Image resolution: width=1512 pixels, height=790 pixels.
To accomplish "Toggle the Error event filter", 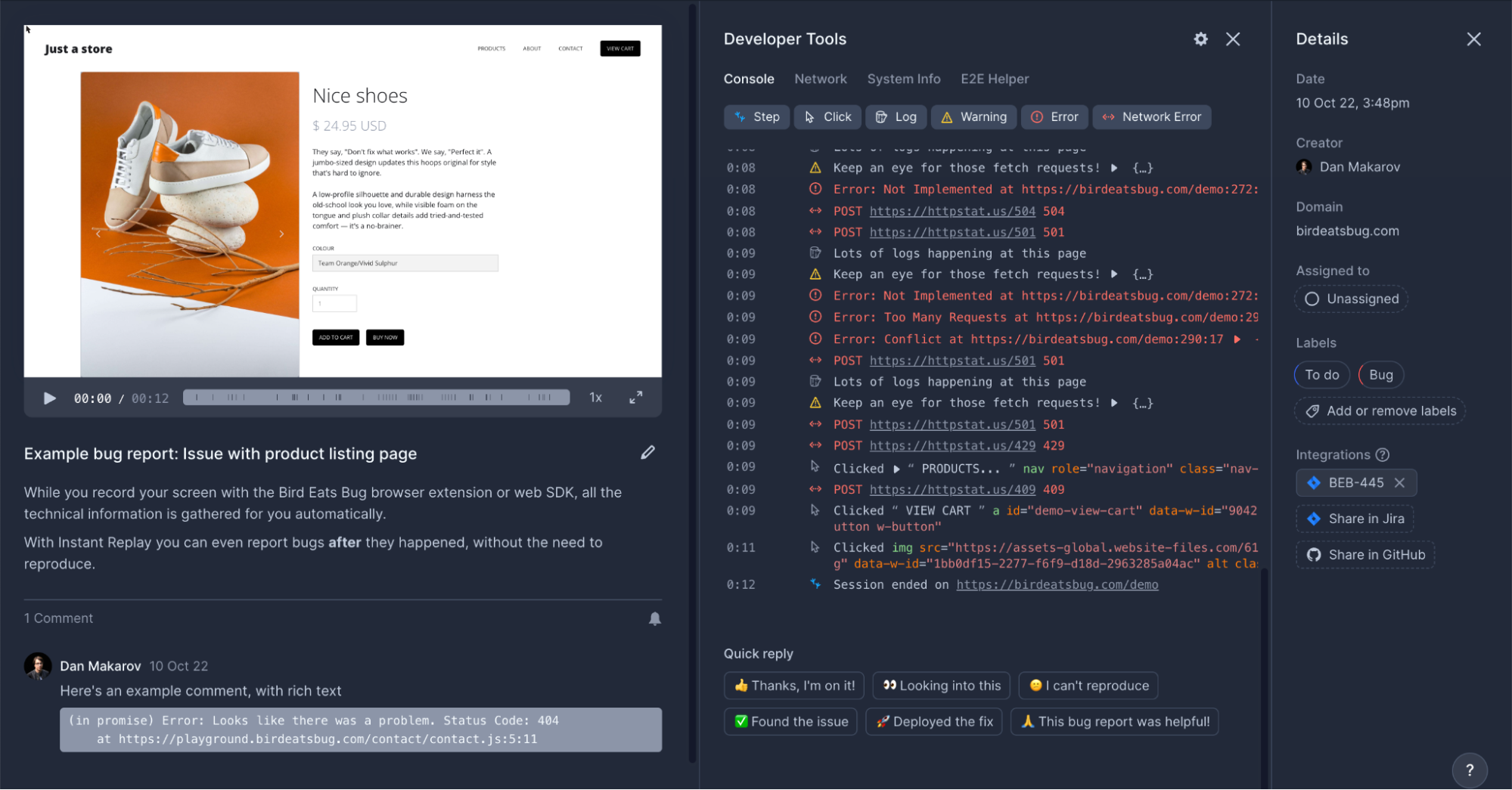I will click(x=1054, y=116).
